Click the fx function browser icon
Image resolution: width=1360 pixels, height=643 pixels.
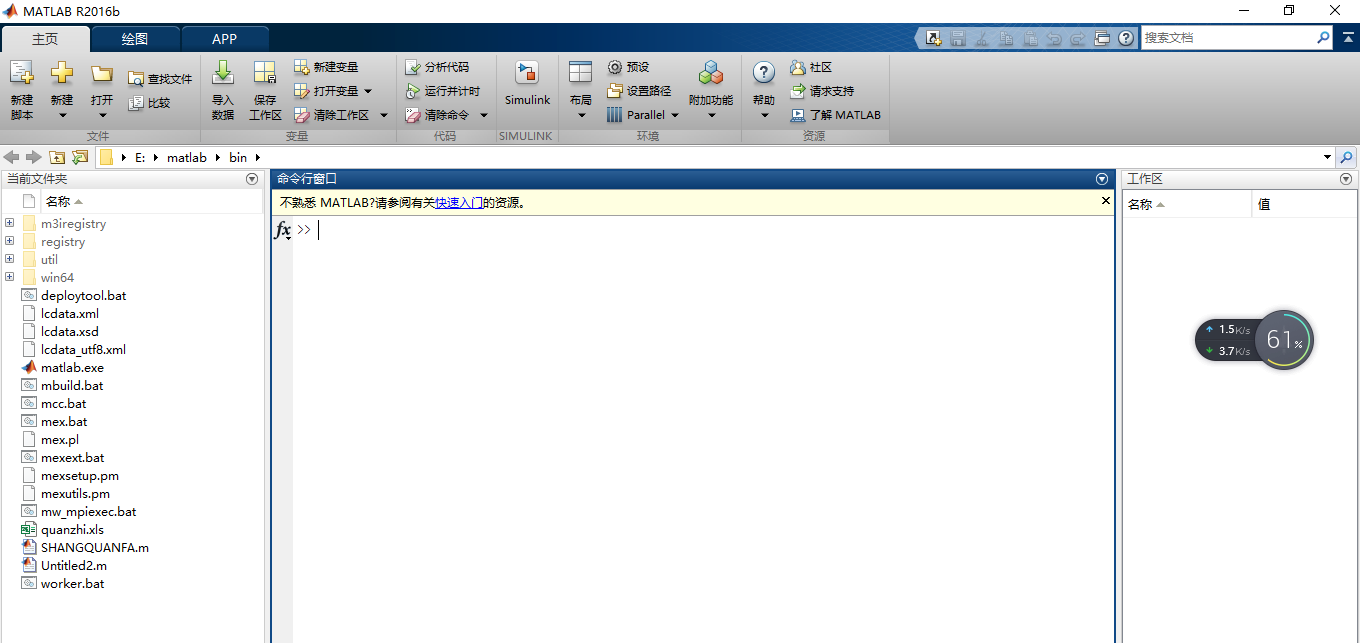(283, 231)
